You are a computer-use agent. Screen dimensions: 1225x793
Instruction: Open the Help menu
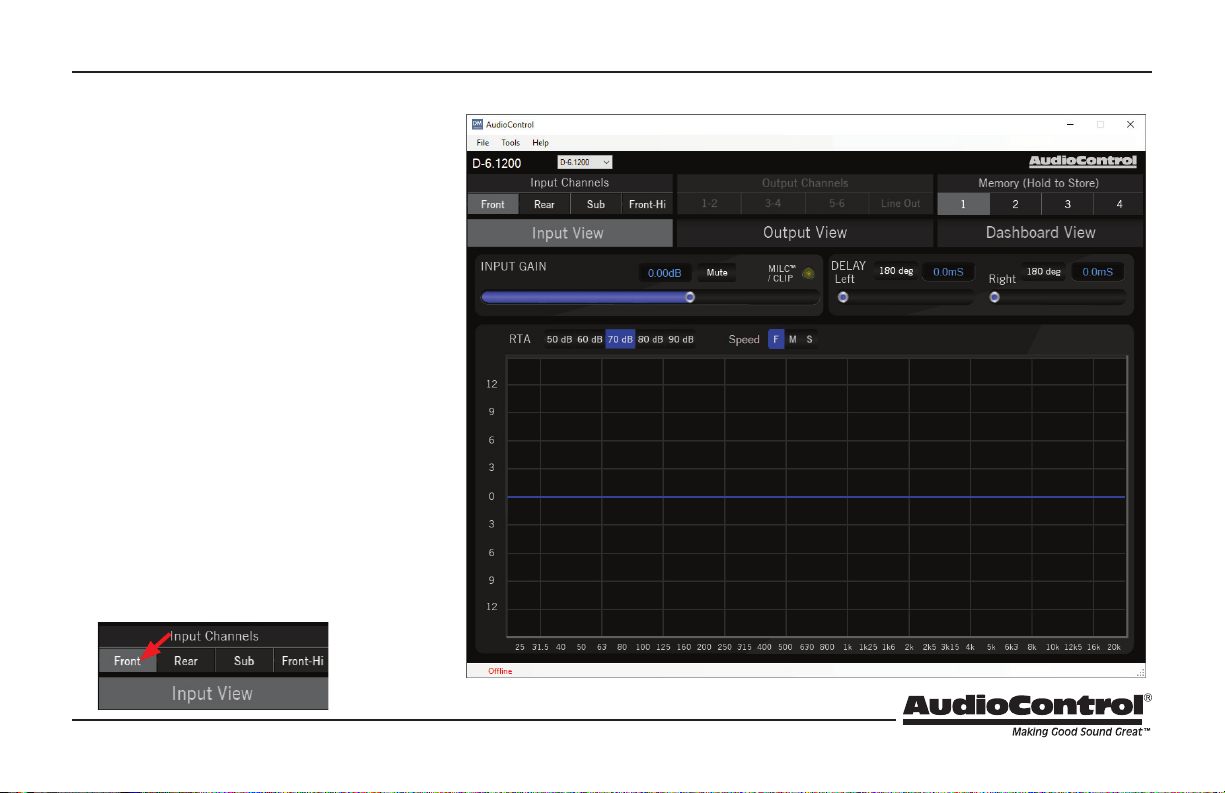click(540, 143)
